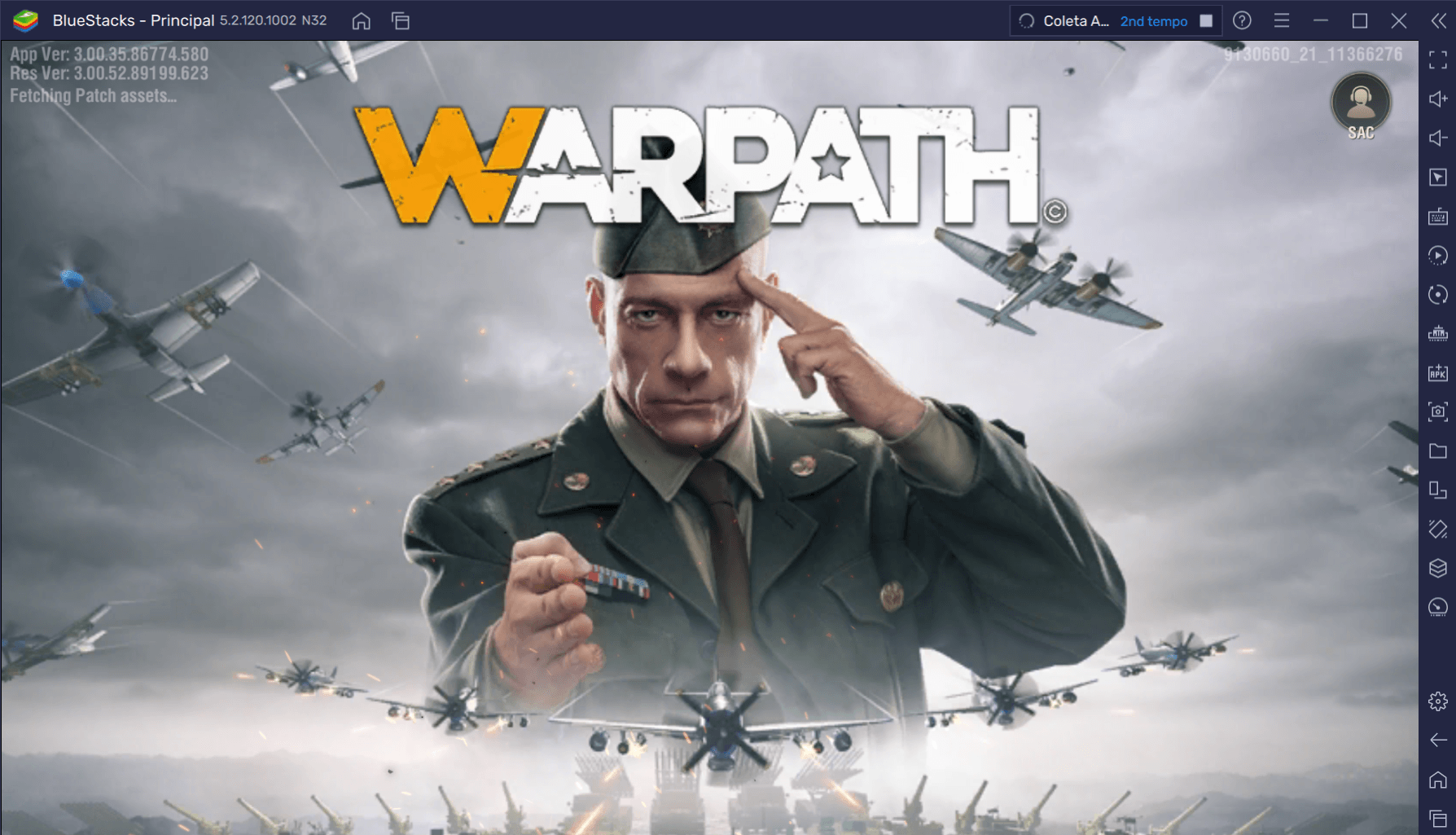Click the shake device icon
The height and width of the screenshot is (835, 1456).
tap(1438, 529)
